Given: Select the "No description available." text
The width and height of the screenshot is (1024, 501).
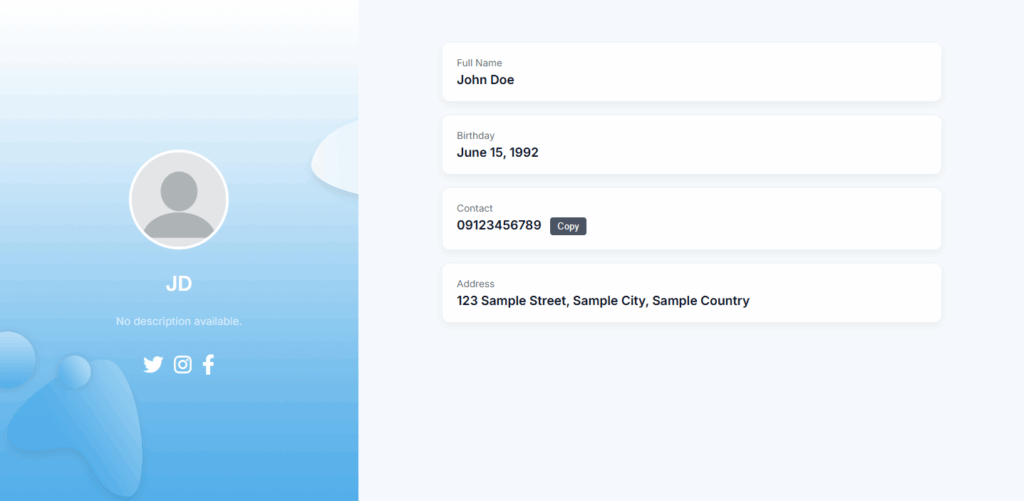Looking at the screenshot, I should (179, 321).
